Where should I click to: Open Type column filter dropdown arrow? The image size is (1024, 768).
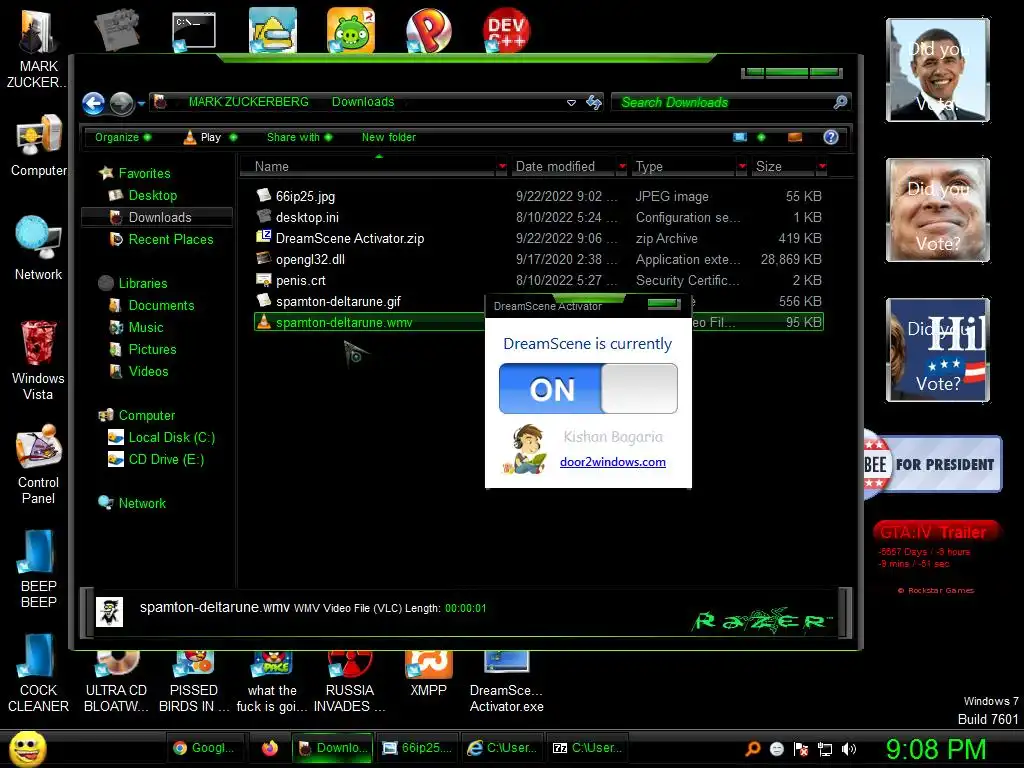point(742,167)
